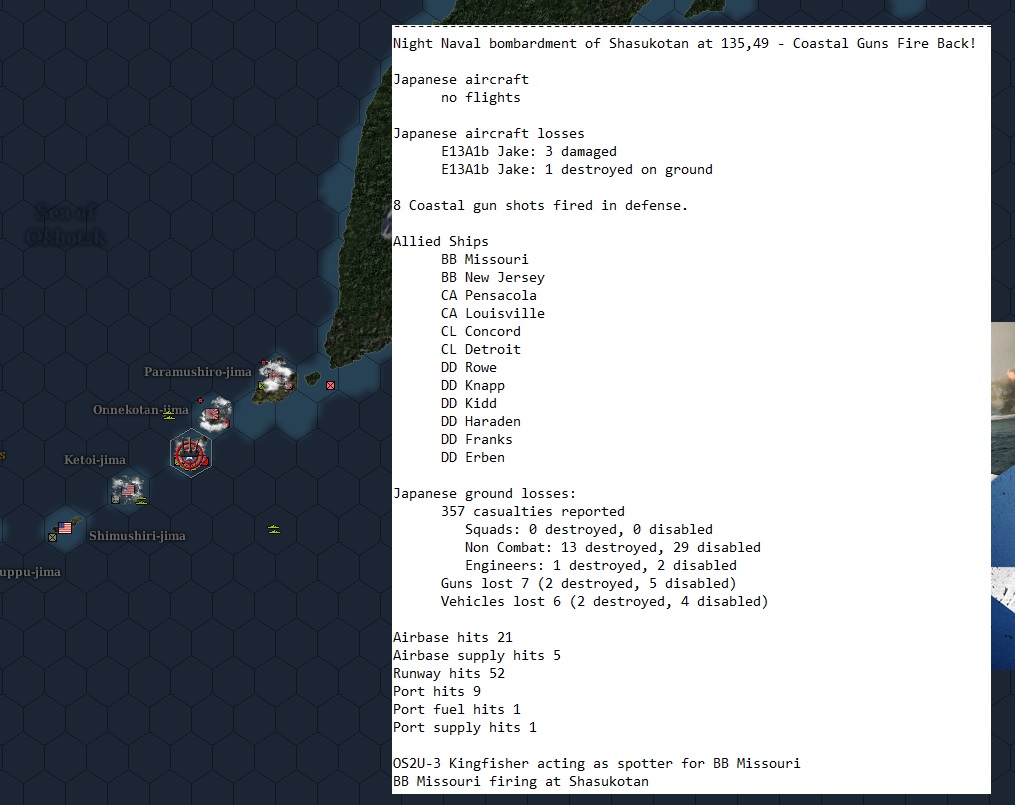Click the 'DD Kidd' ship entry

(469, 404)
